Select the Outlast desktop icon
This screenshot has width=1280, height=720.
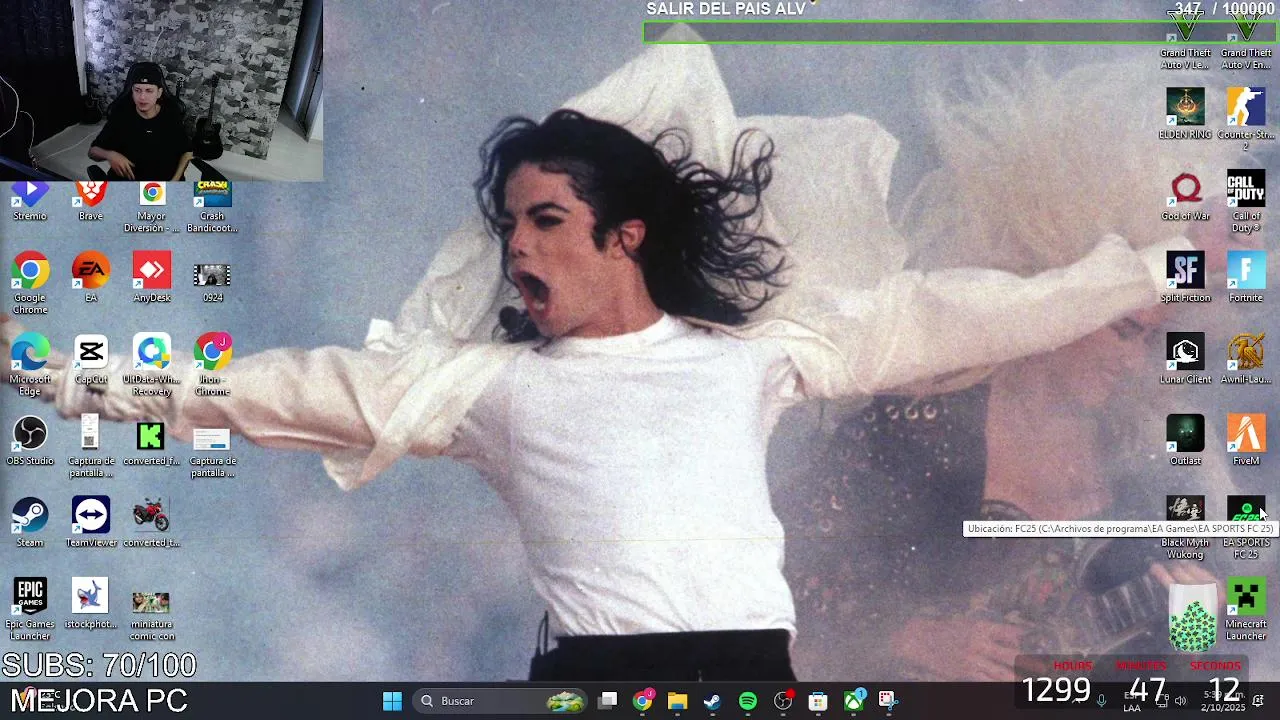(1186, 441)
